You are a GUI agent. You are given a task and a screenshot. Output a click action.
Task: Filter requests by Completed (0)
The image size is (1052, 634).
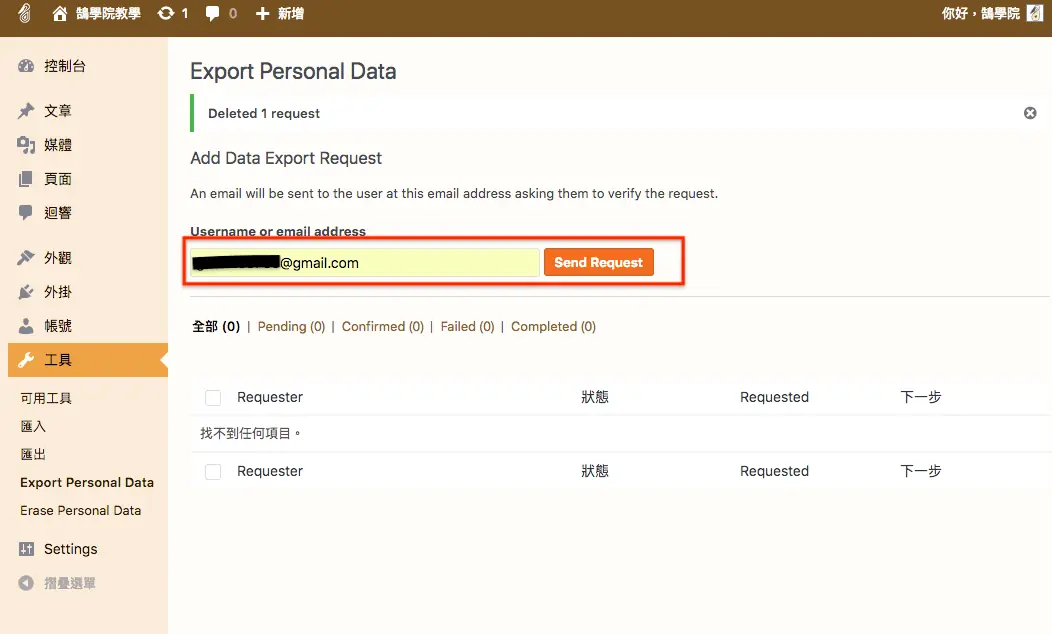[554, 327]
